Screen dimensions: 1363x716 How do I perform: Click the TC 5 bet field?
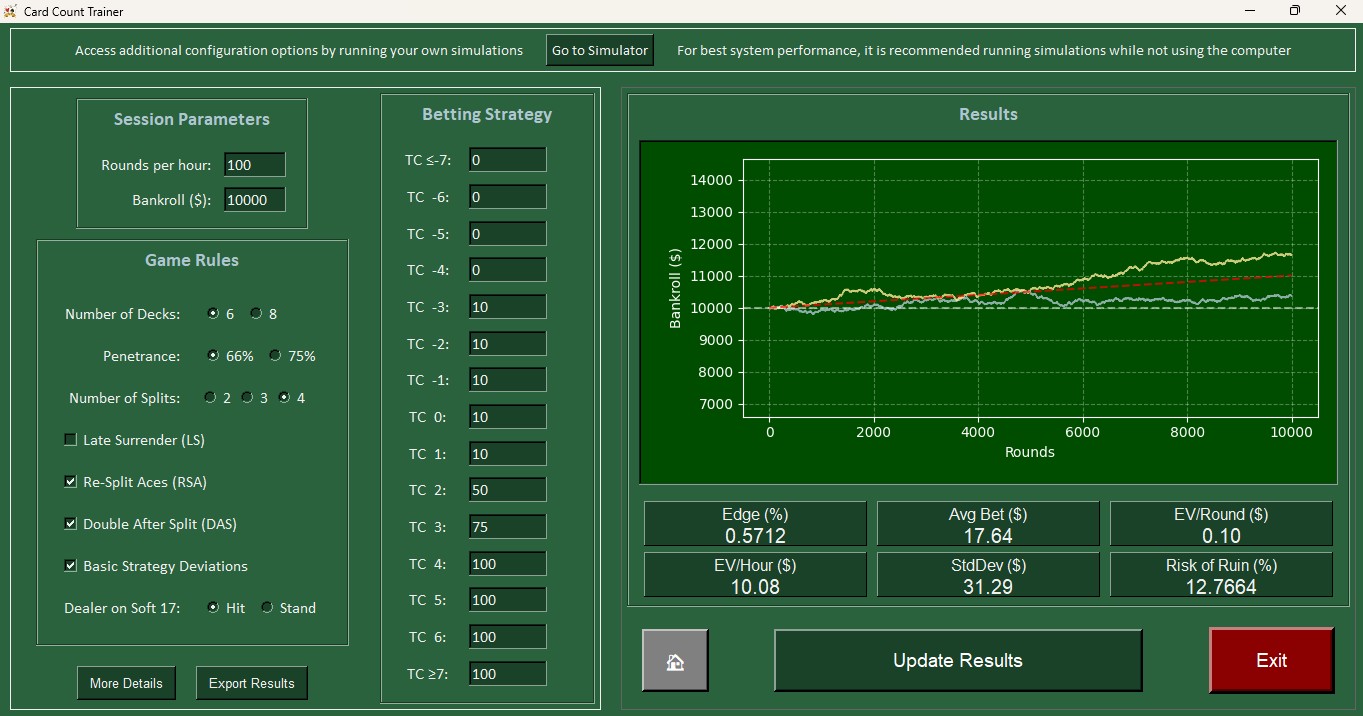[x=507, y=600]
